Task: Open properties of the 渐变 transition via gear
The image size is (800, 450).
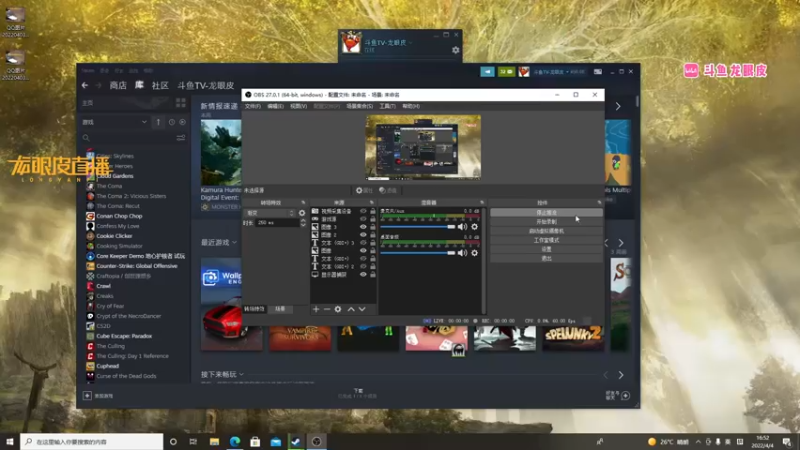Action: (x=302, y=213)
